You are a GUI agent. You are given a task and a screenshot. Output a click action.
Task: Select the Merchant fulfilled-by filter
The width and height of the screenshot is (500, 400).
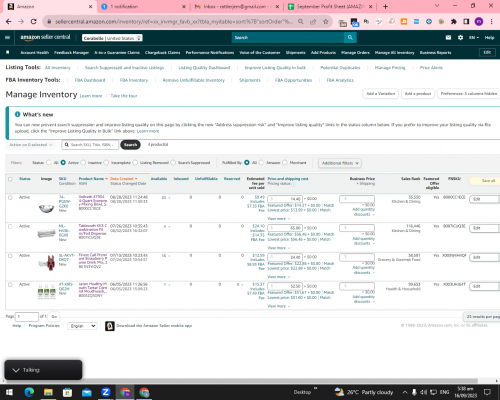(x=285, y=163)
